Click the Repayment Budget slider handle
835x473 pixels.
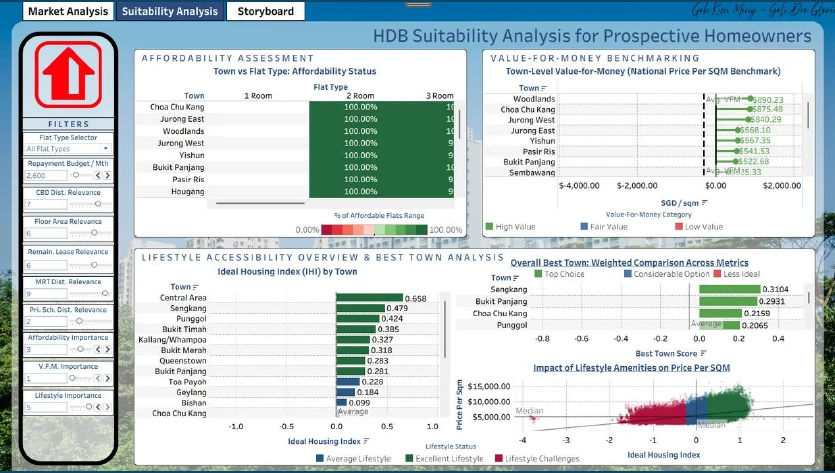point(76,175)
